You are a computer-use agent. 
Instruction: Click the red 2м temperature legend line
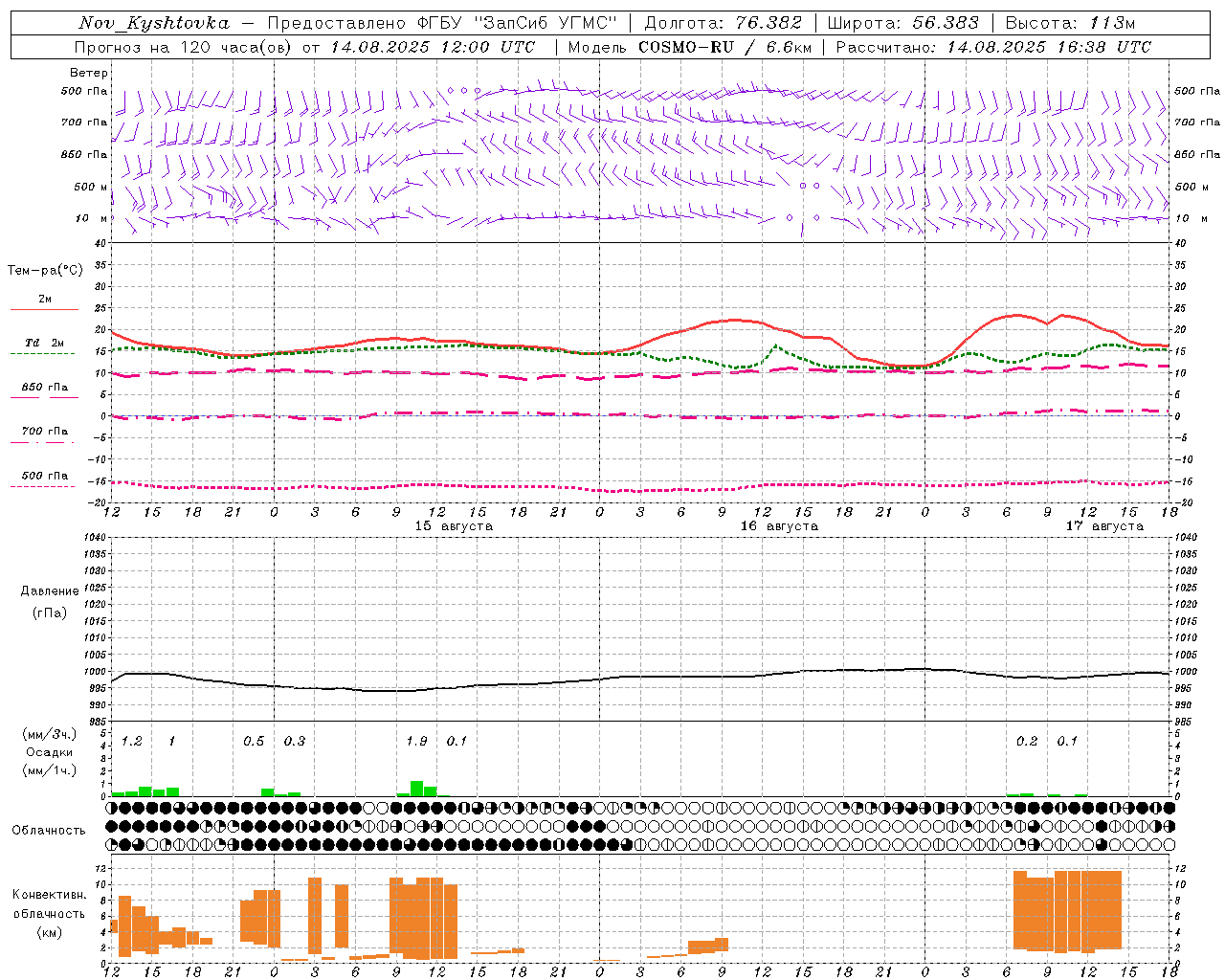tap(44, 310)
